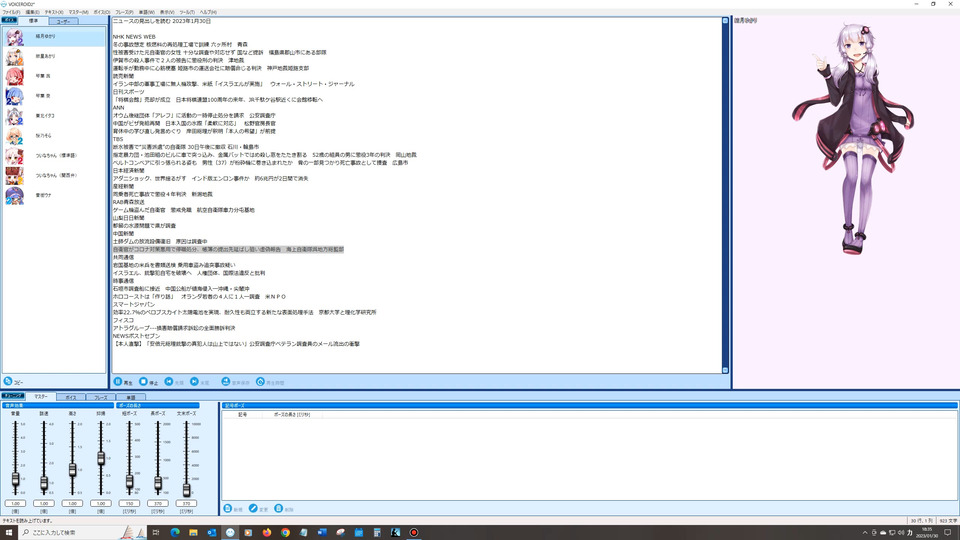This screenshot has width=960, height=540.
Task: Choose the 琴葉 茜 voice avatar
Action: tap(15, 76)
